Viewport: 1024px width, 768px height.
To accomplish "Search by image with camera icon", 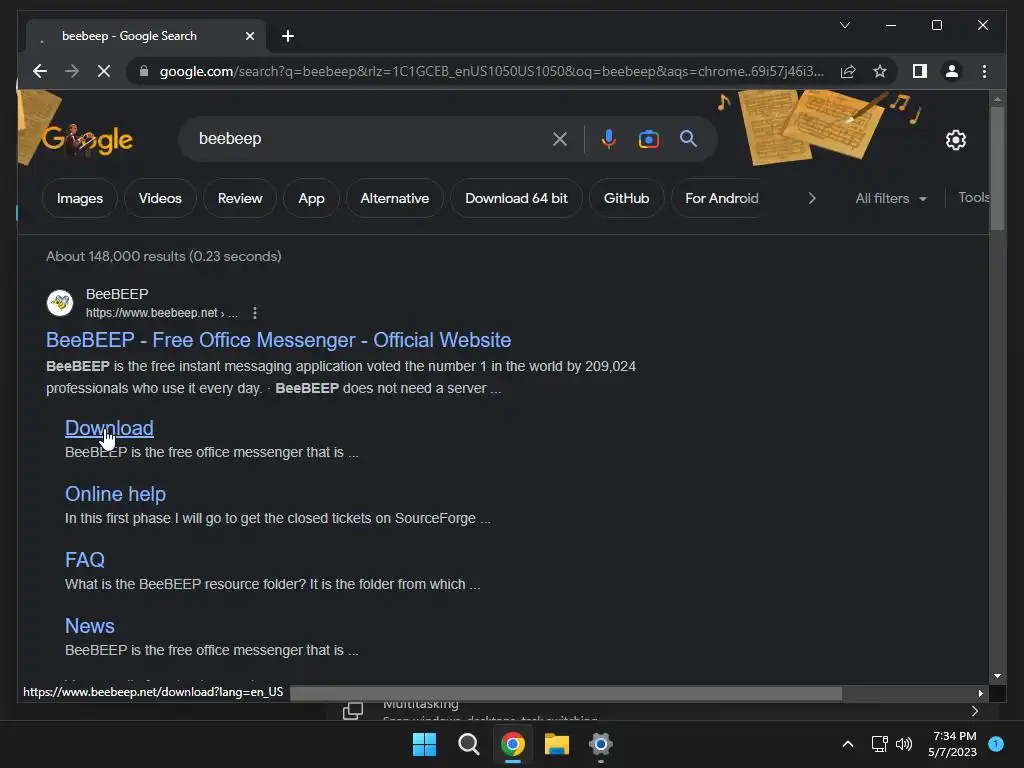I will (648, 138).
